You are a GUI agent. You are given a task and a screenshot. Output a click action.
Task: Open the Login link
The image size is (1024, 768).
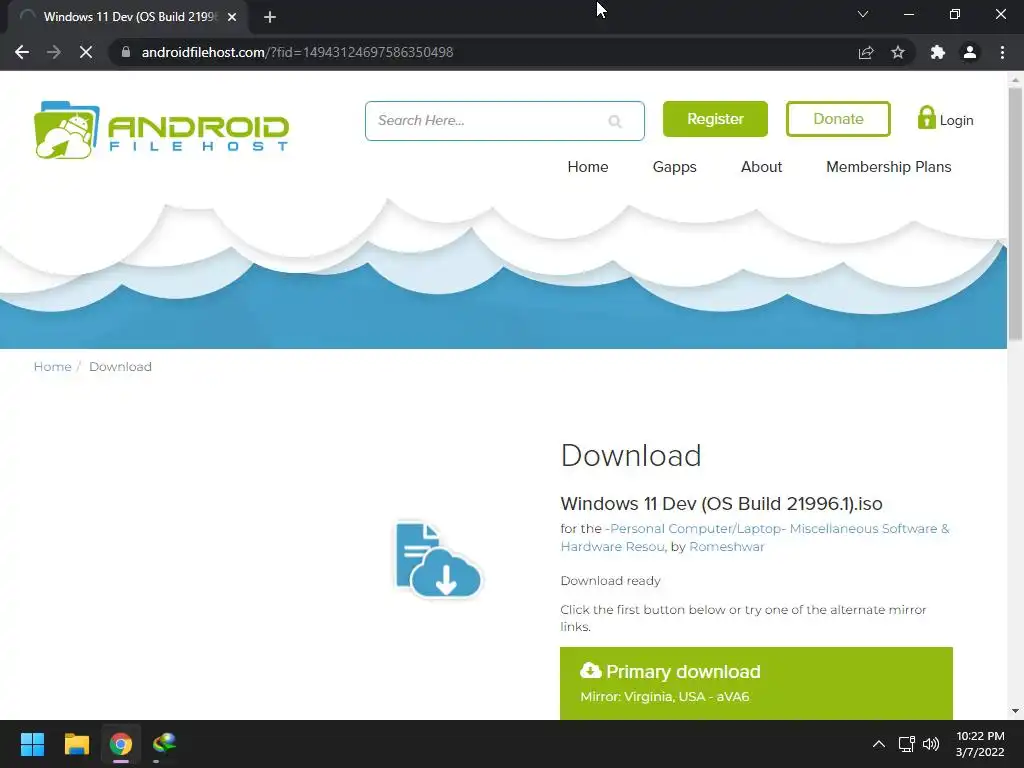pyautogui.click(x=945, y=120)
